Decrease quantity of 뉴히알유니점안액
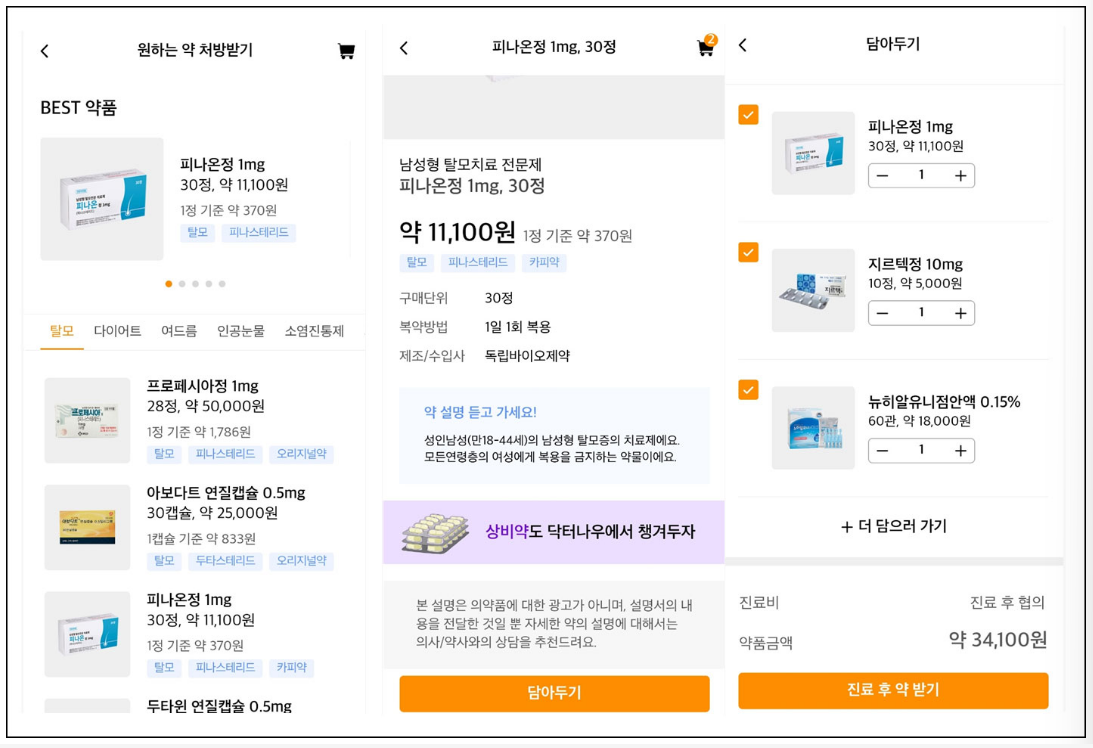 pyautogui.click(x=882, y=450)
